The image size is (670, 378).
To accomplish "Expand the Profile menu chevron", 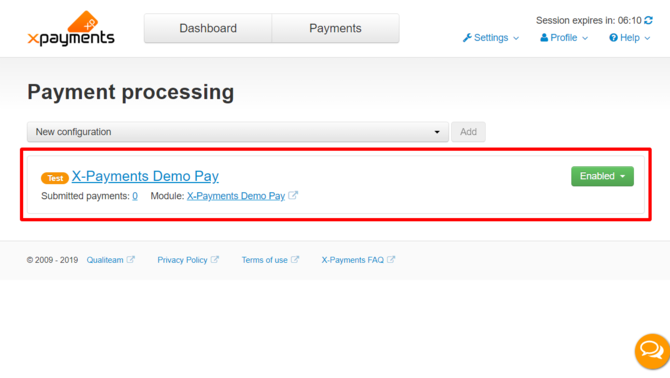I will point(585,38).
